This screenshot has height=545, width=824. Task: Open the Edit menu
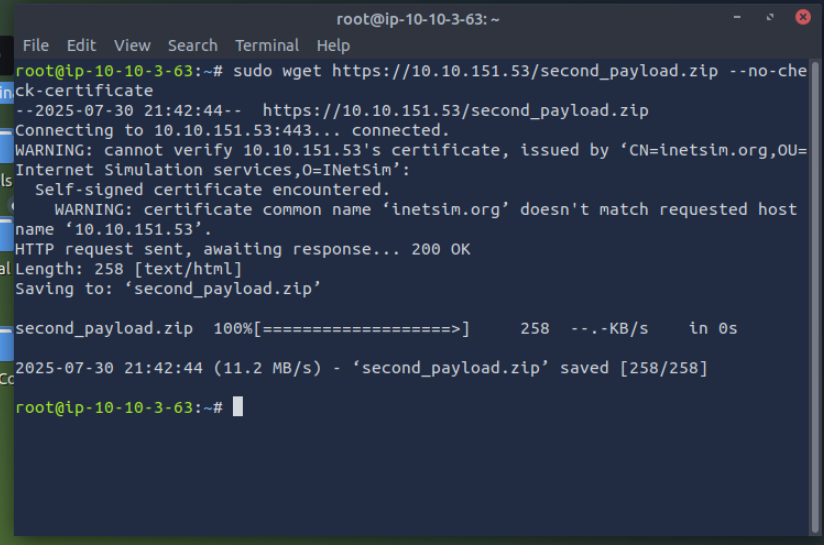click(81, 46)
